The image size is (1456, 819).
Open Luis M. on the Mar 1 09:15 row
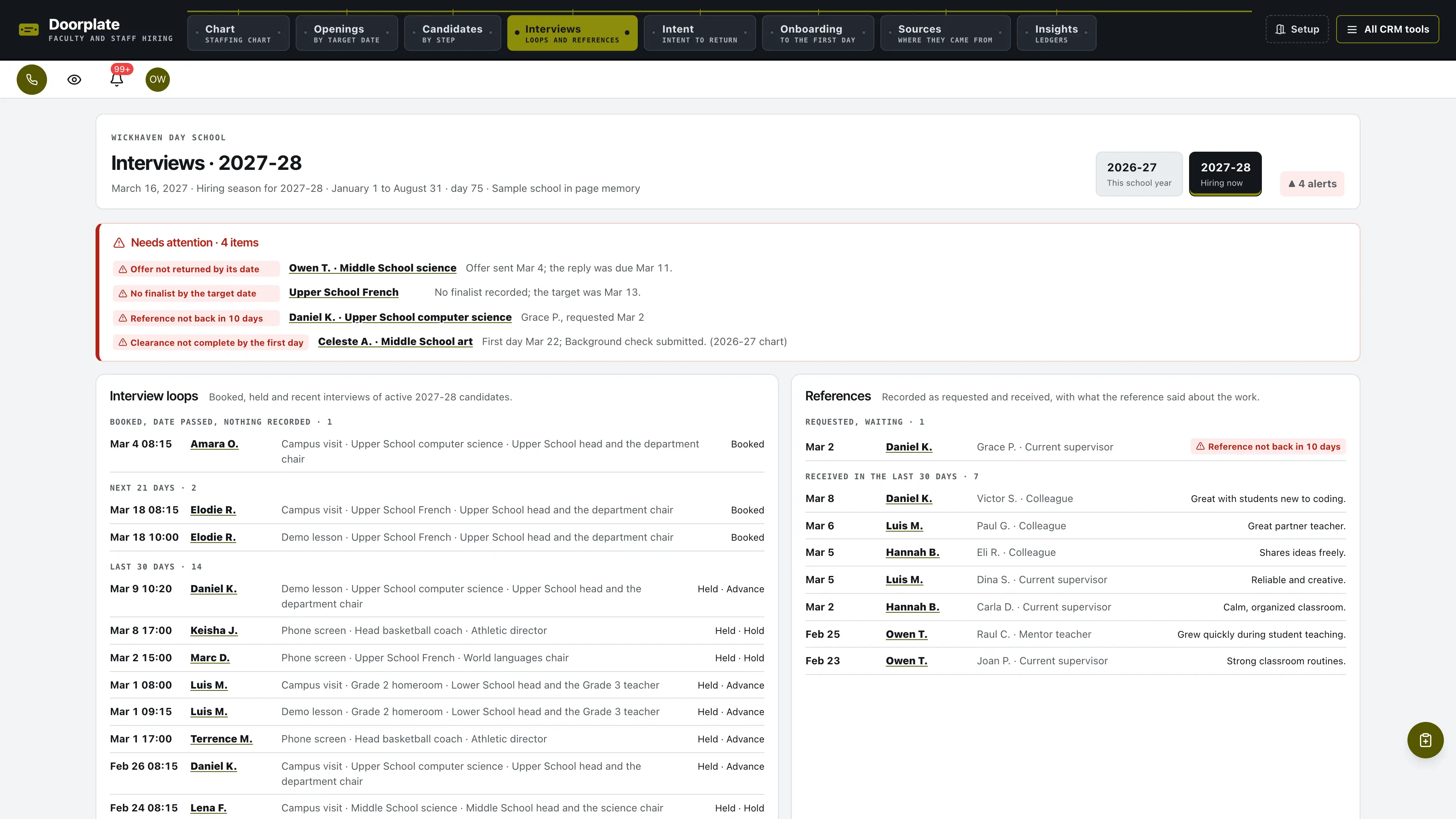209,712
